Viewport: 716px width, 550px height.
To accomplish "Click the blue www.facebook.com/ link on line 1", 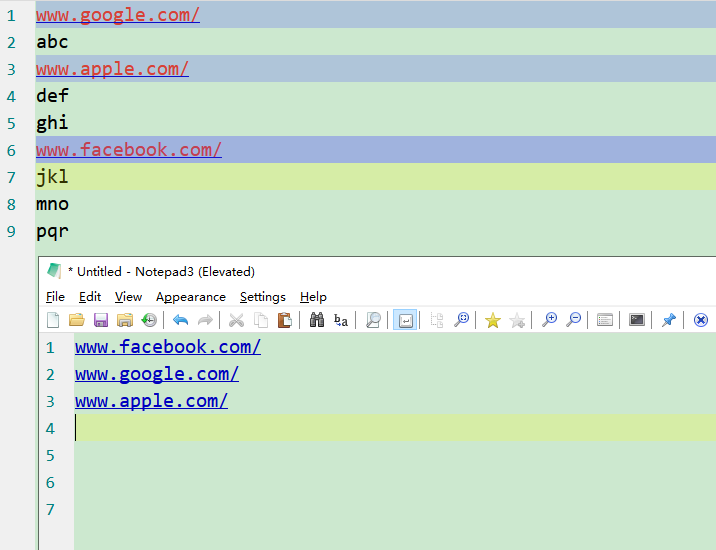I will 168,347.
